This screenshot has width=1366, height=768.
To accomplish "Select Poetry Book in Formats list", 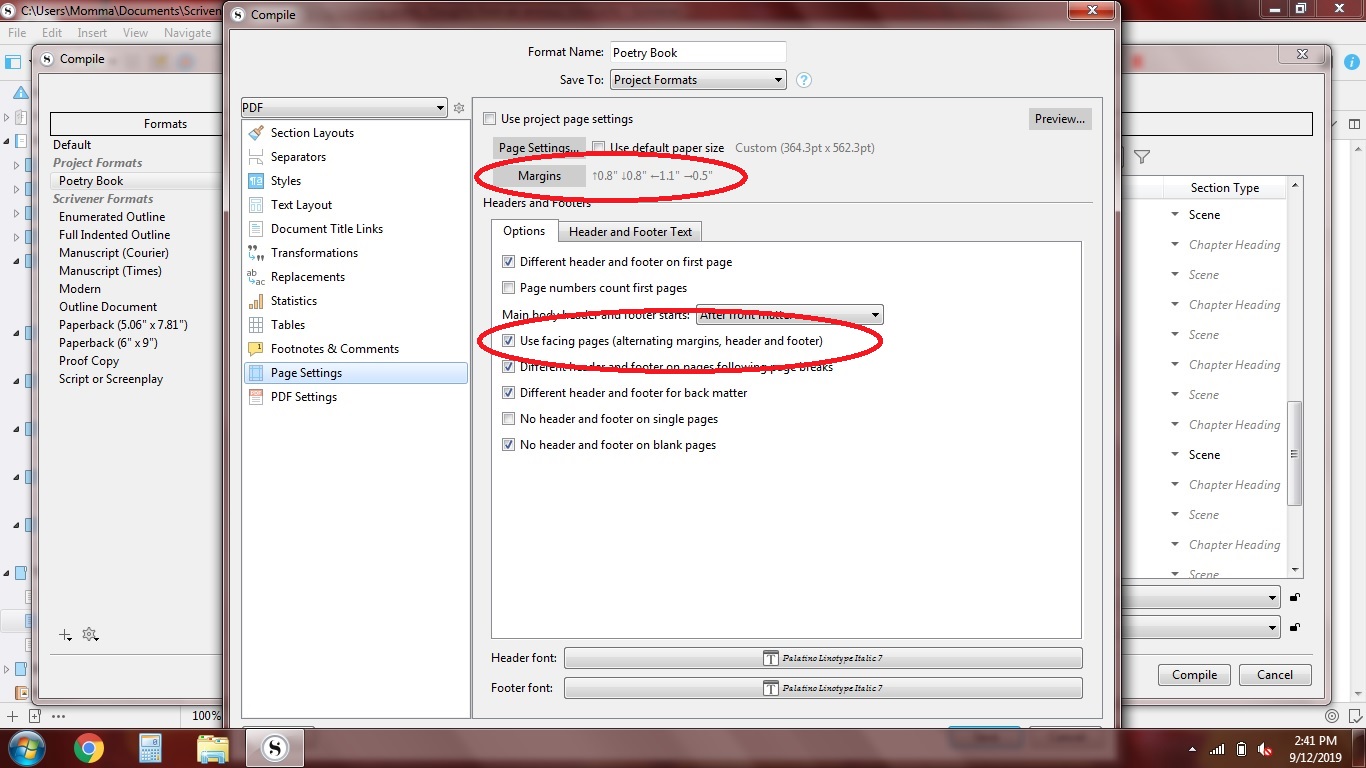I will (x=91, y=181).
